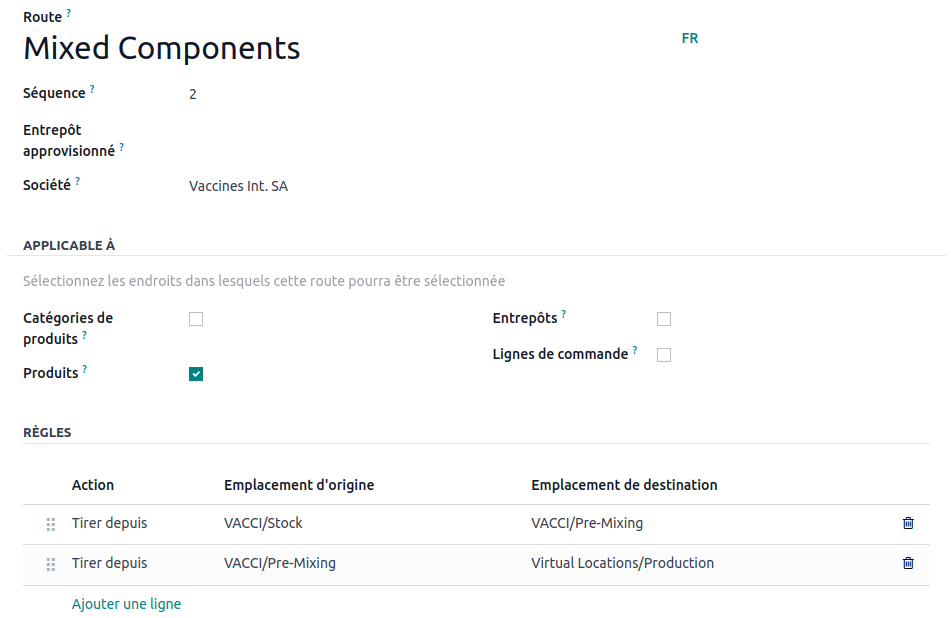This screenshot has width=951, height=618.
Task: Delete the VACCI/Stock to Pre-Mixing rule
Action: click(908, 523)
